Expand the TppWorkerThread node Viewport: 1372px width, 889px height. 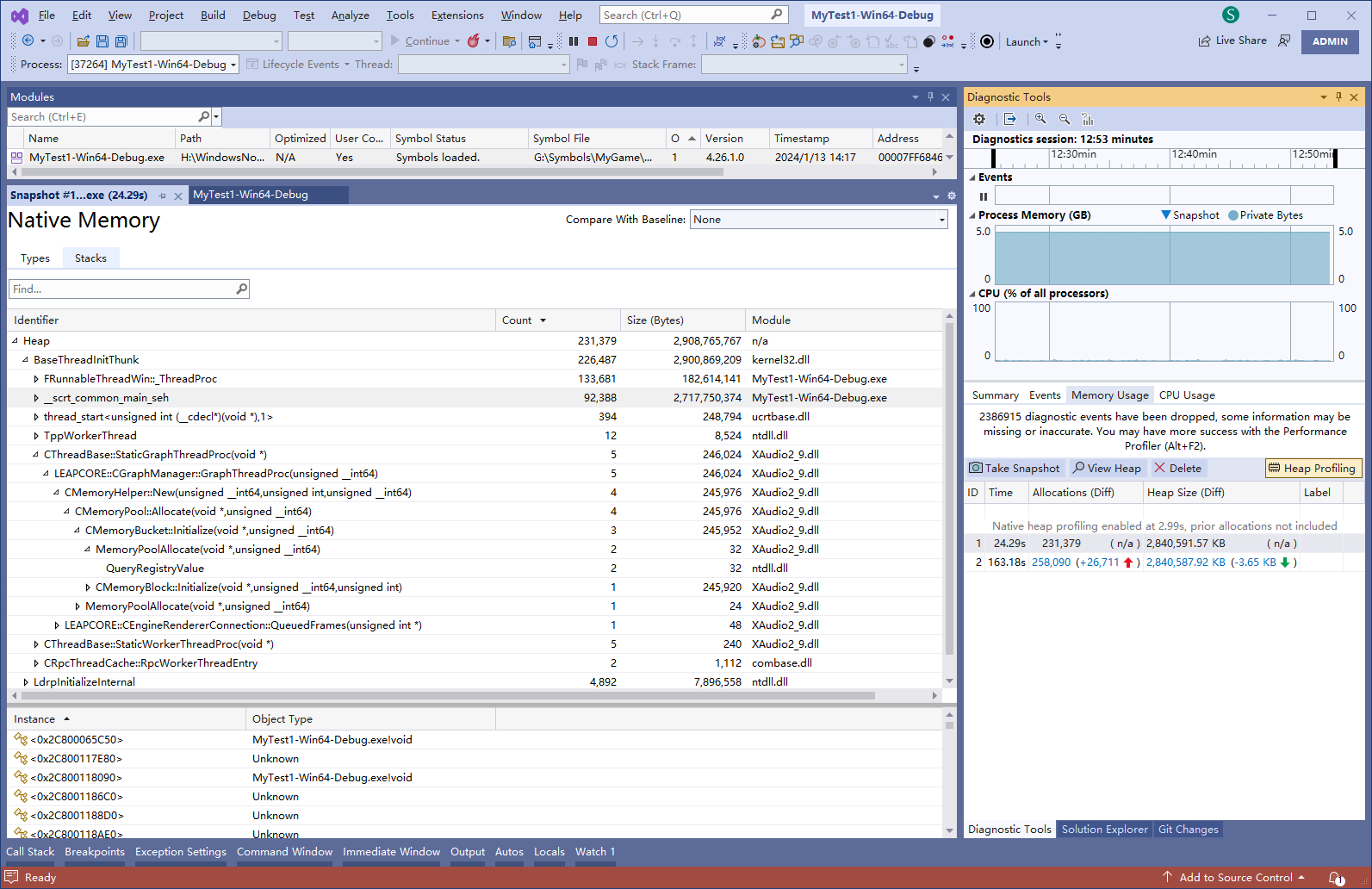(35, 435)
